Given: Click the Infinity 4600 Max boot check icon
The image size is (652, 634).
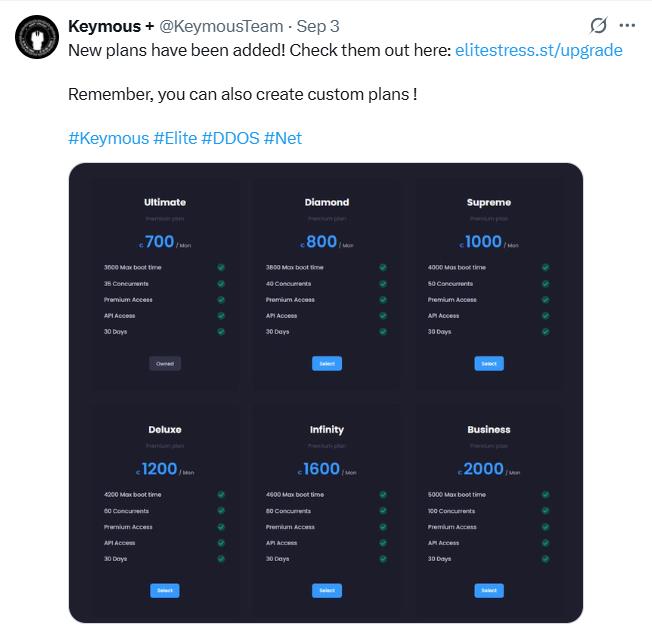Looking at the screenshot, I should point(383,495).
